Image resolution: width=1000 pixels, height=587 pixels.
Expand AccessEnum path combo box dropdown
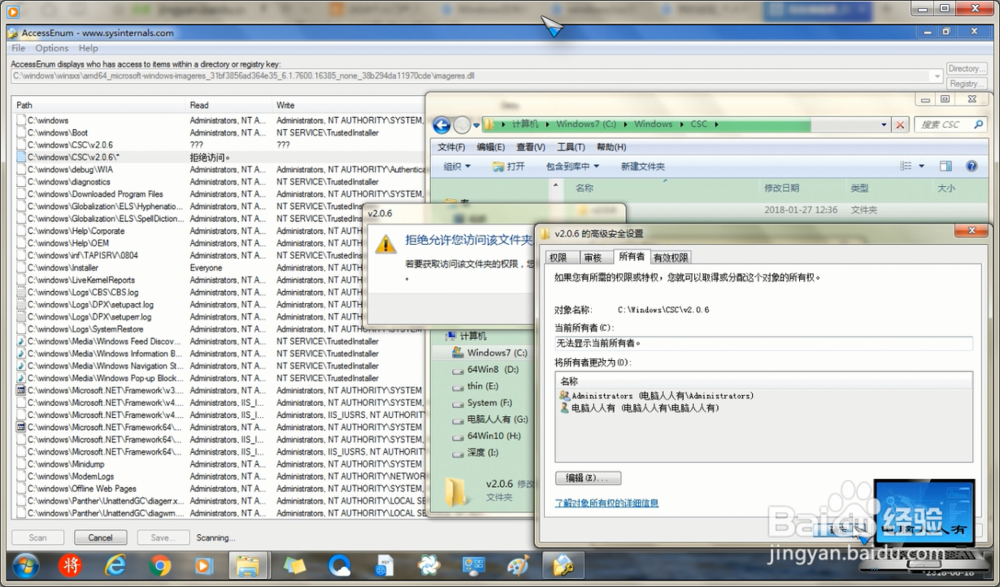[936, 76]
